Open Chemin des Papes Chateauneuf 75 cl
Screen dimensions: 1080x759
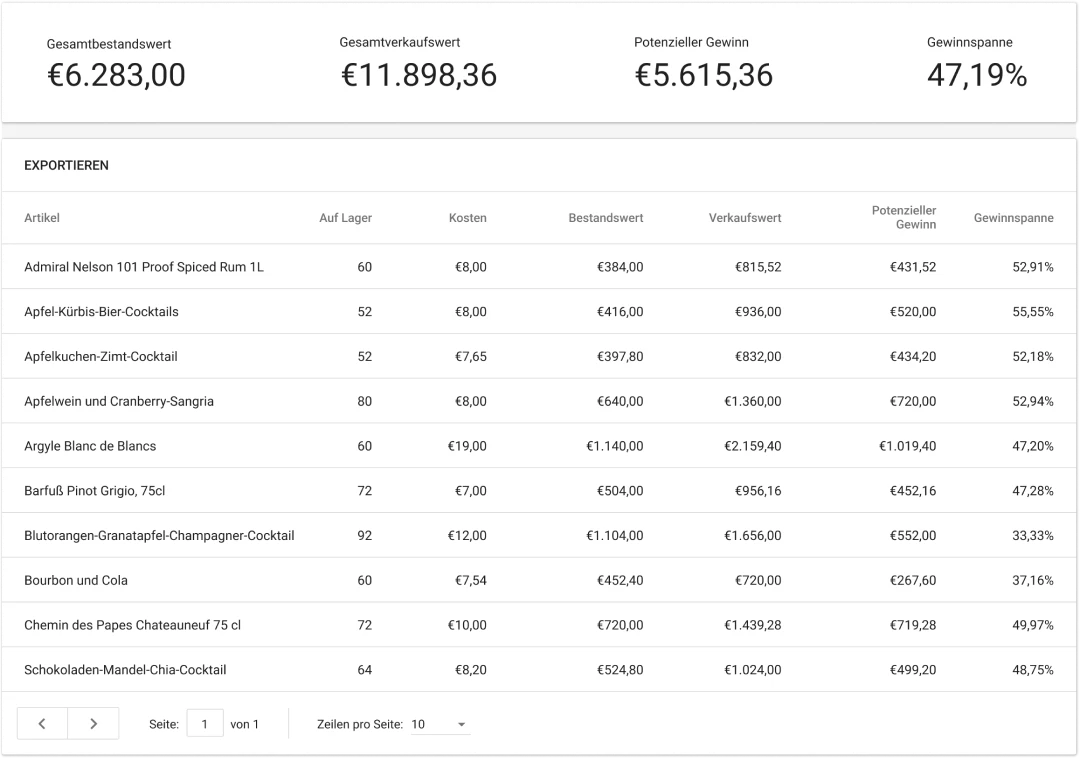pyautogui.click(x=132, y=625)
